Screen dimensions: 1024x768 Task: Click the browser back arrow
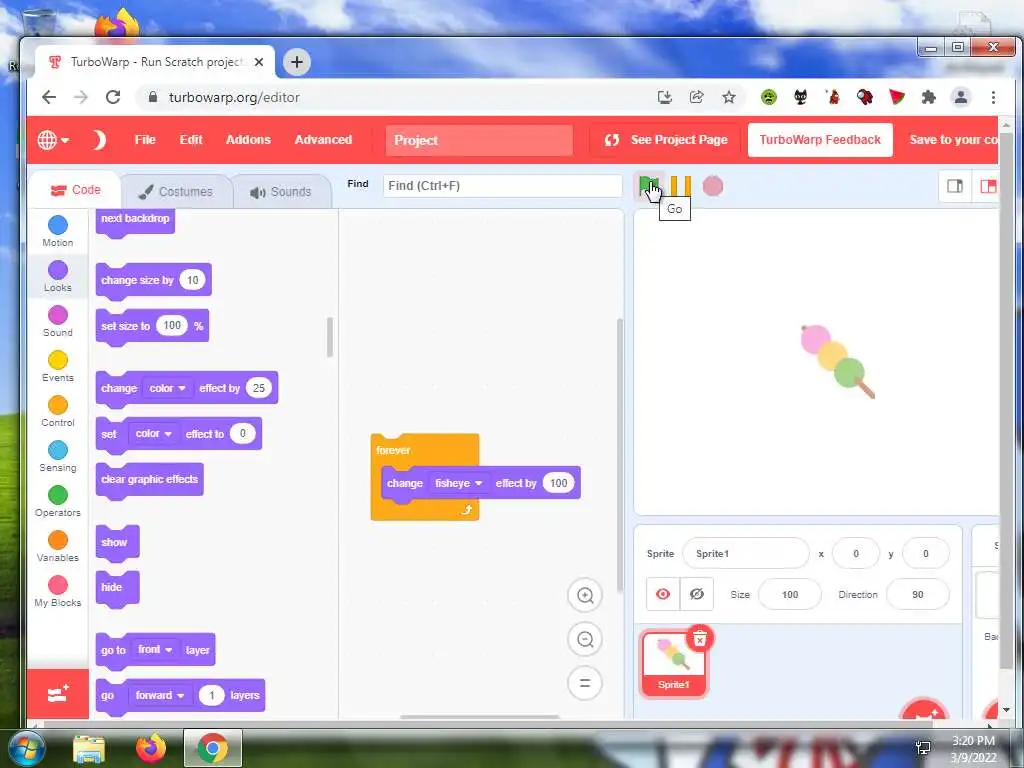tap(49, 97)
